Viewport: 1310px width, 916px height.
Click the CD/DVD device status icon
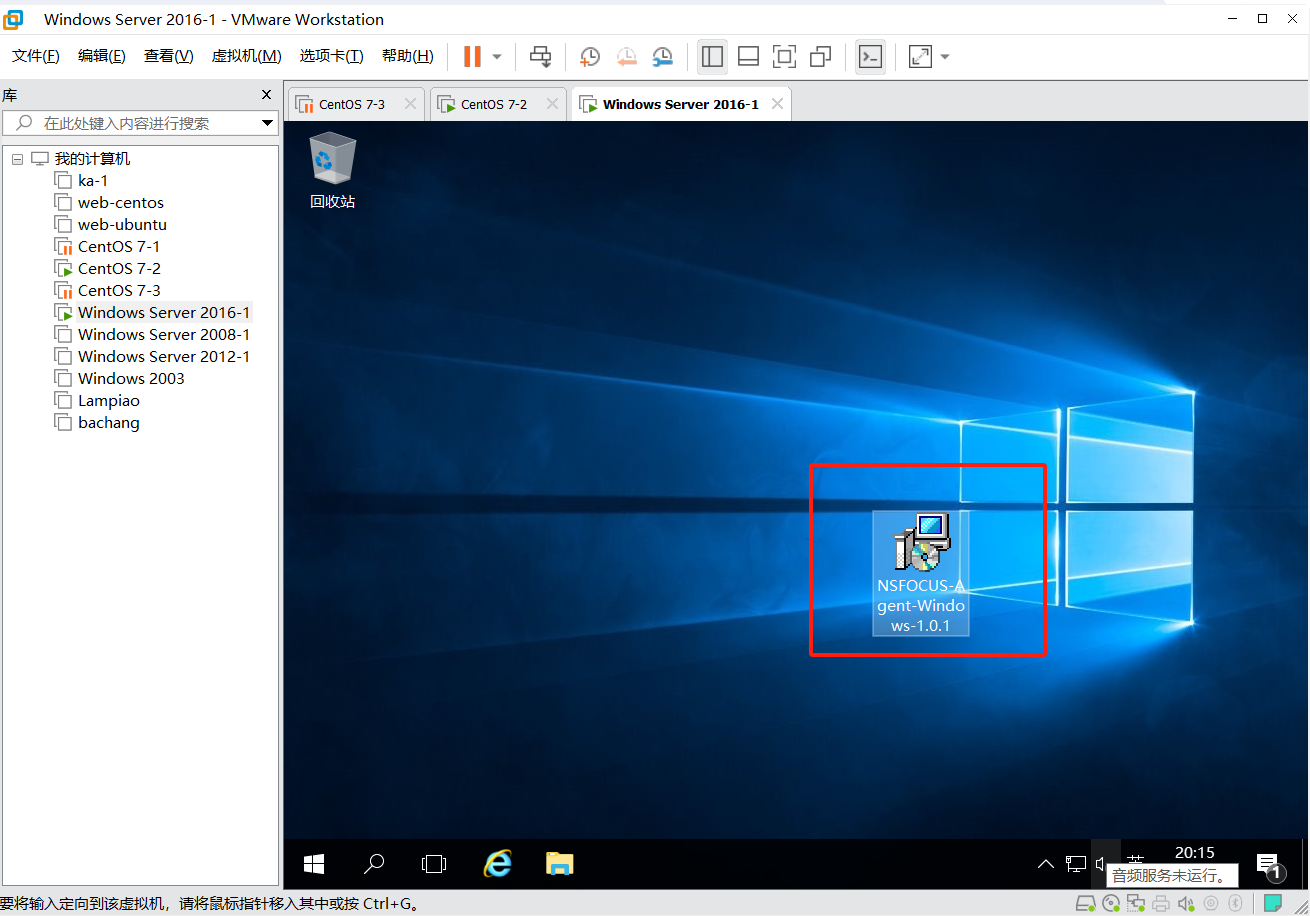click(1111, 904)
